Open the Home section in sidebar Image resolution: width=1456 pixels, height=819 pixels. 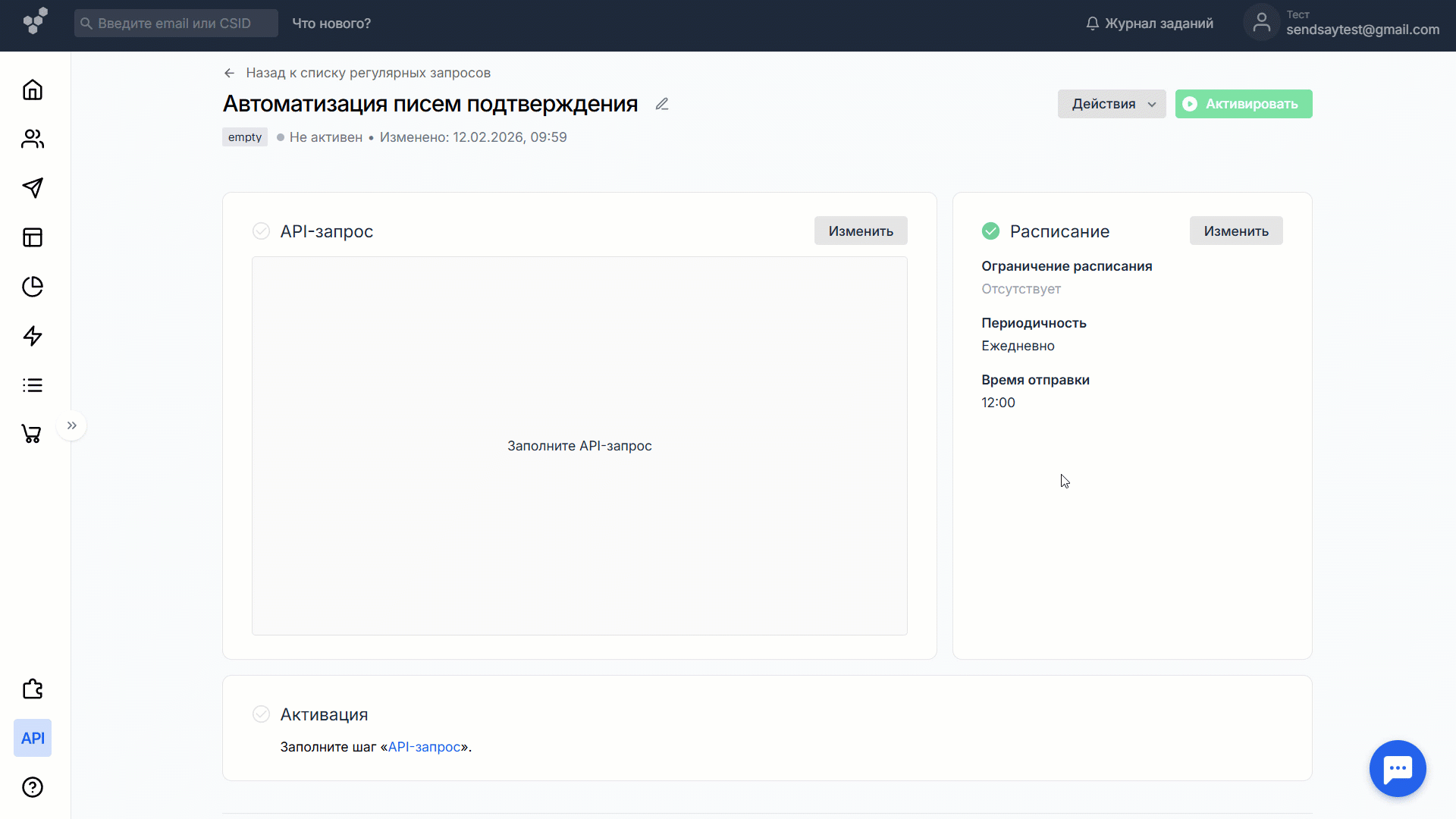coord(33,89)
